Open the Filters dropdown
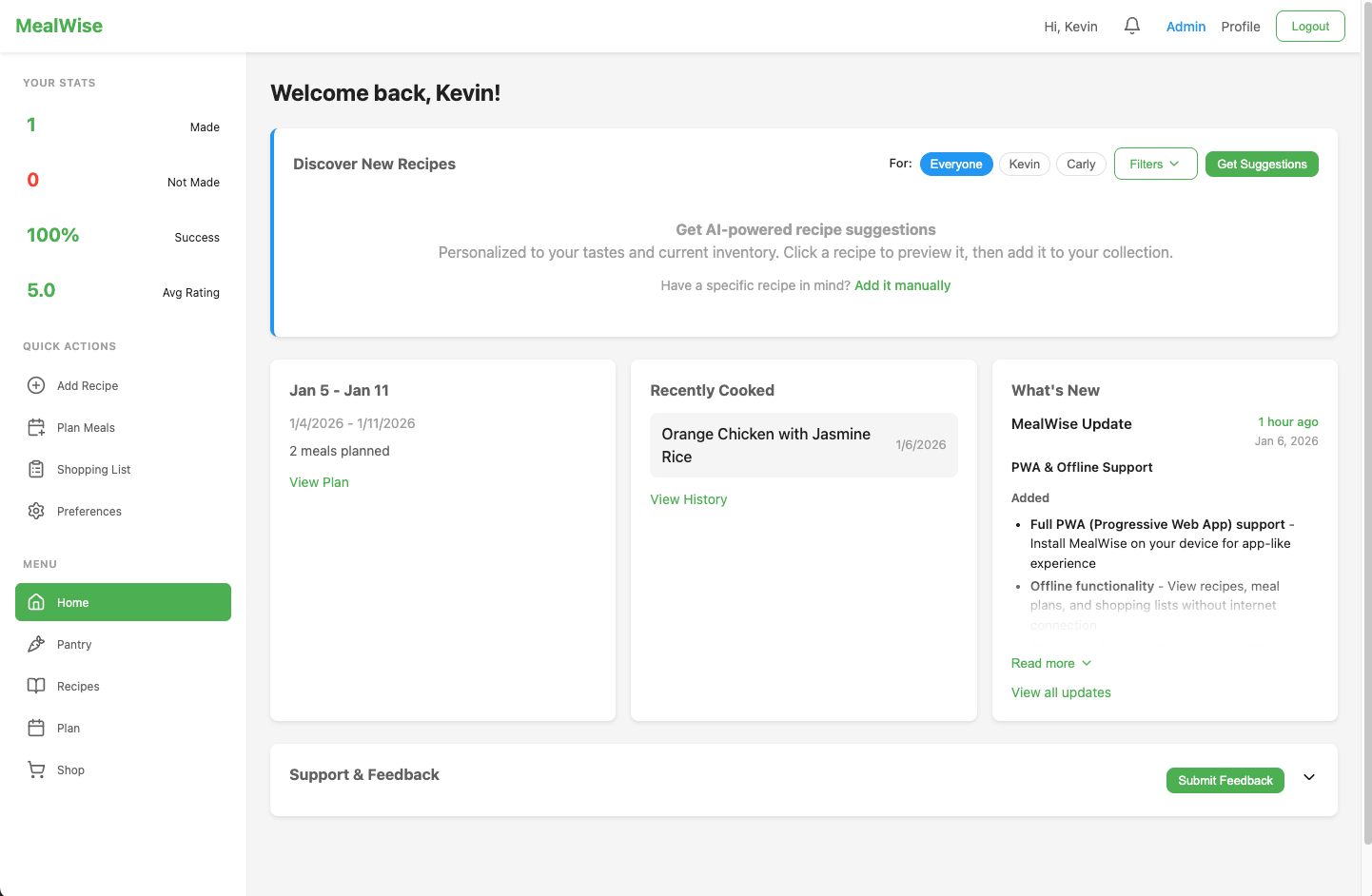 [x=1155, y=164]
